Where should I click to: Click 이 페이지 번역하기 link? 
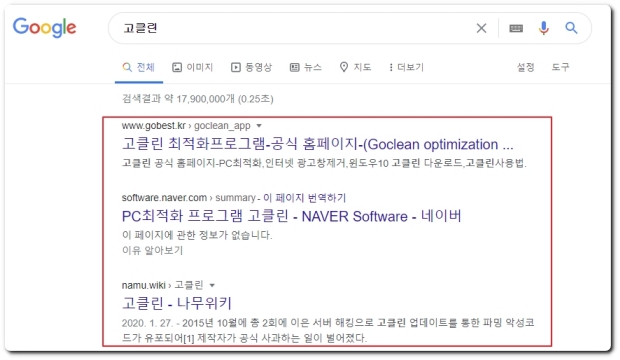[304, 197]
